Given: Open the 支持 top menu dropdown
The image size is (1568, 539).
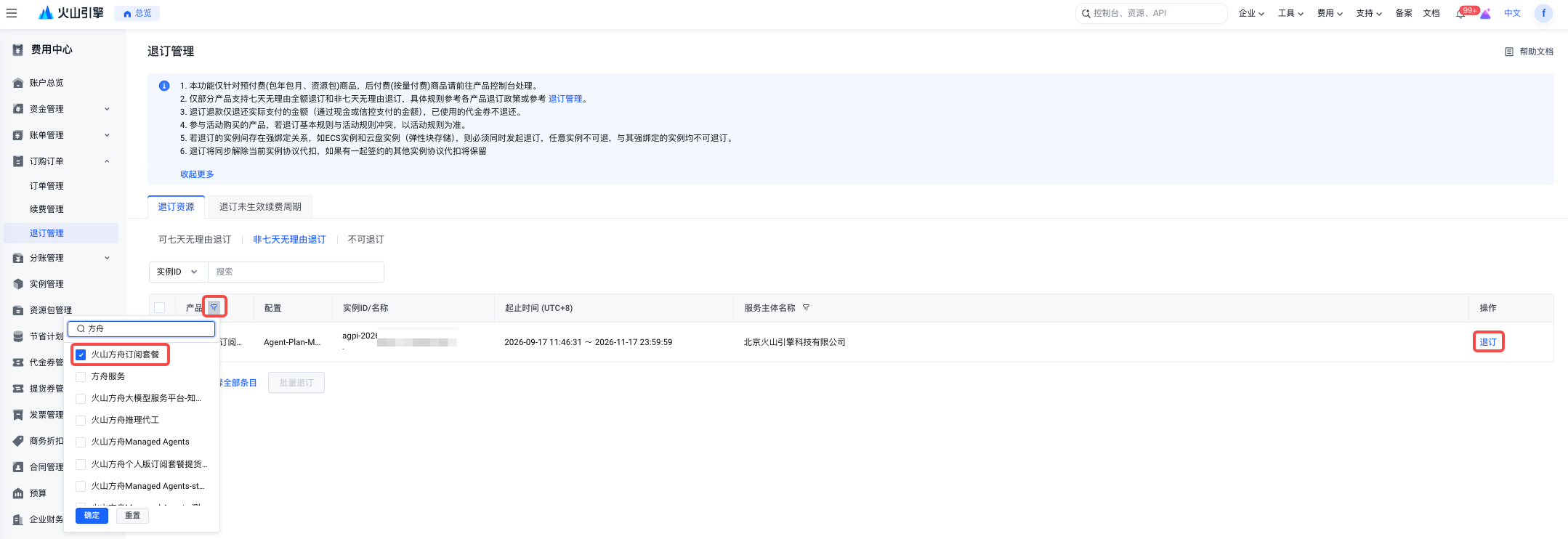Looking at the screenshot, I should tap(1369, 13).
